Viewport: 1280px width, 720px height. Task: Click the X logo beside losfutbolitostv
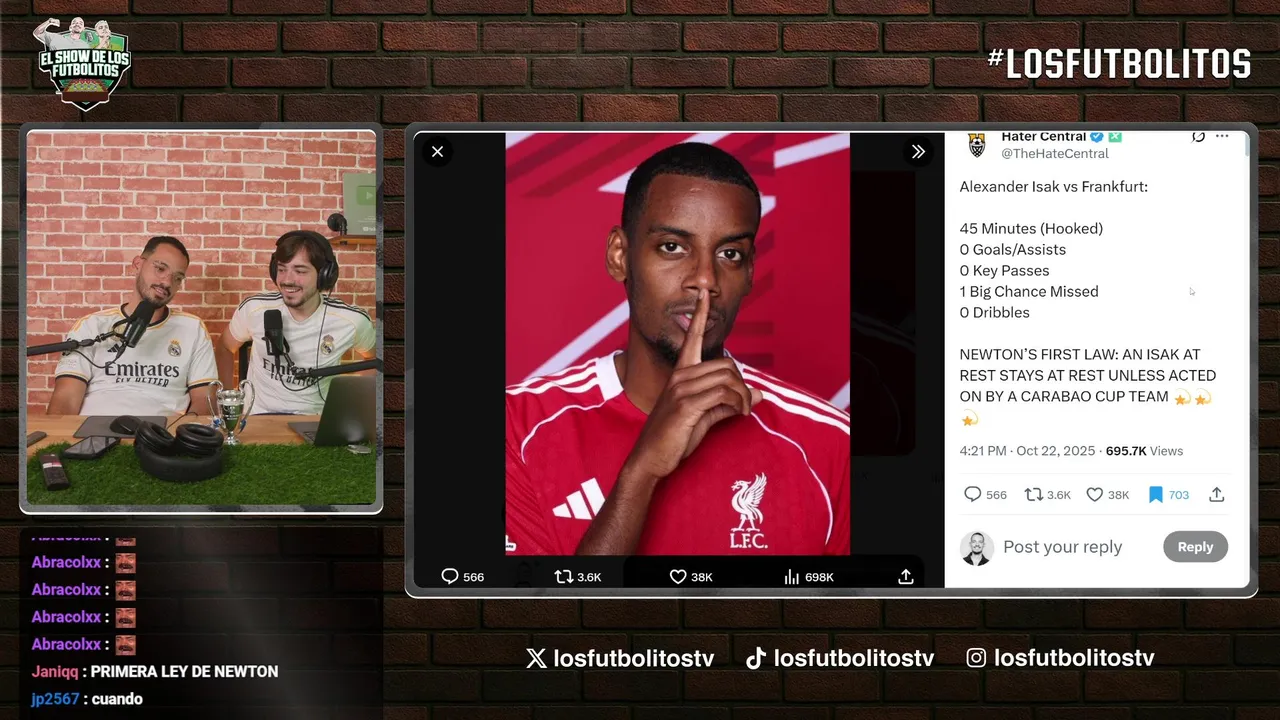pyautogui.click(x=536, y=658)
